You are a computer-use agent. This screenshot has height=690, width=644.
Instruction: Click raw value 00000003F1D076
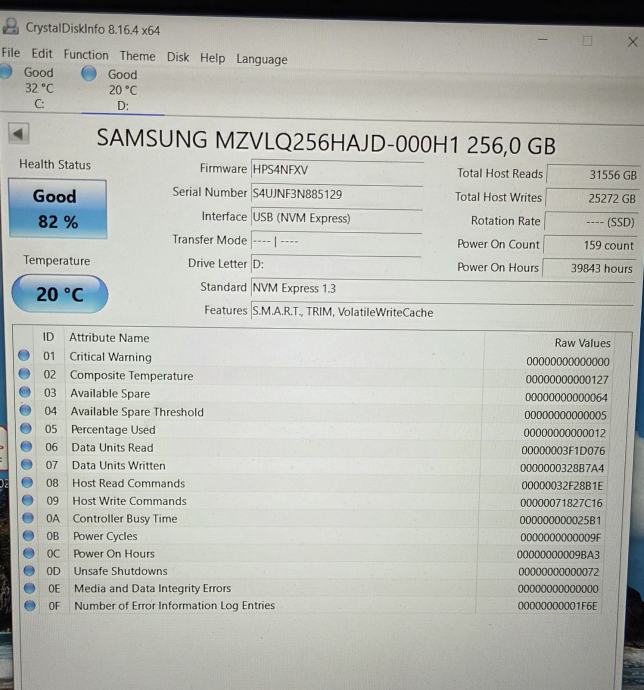(563, 451)
